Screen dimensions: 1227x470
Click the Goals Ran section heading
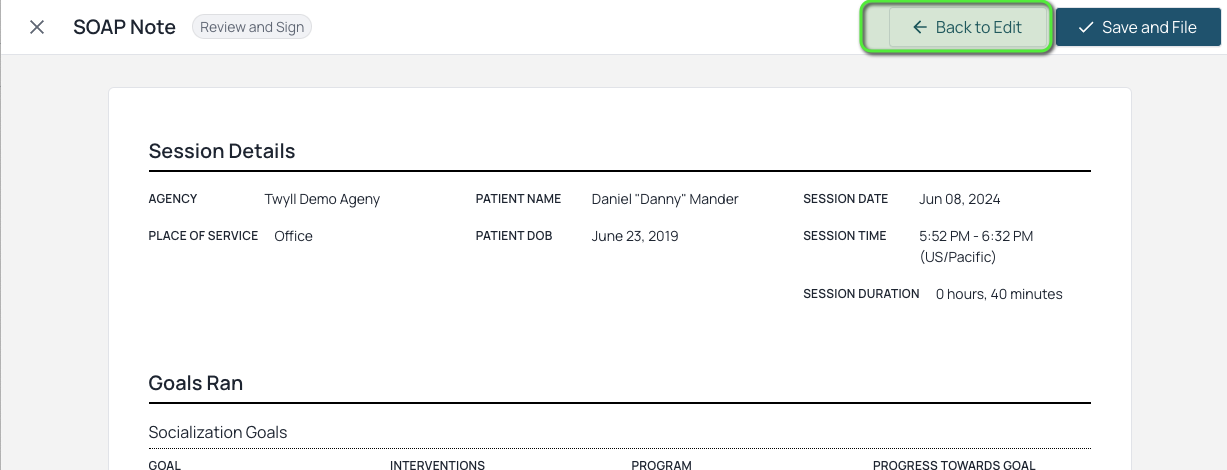tap(196, 382)
